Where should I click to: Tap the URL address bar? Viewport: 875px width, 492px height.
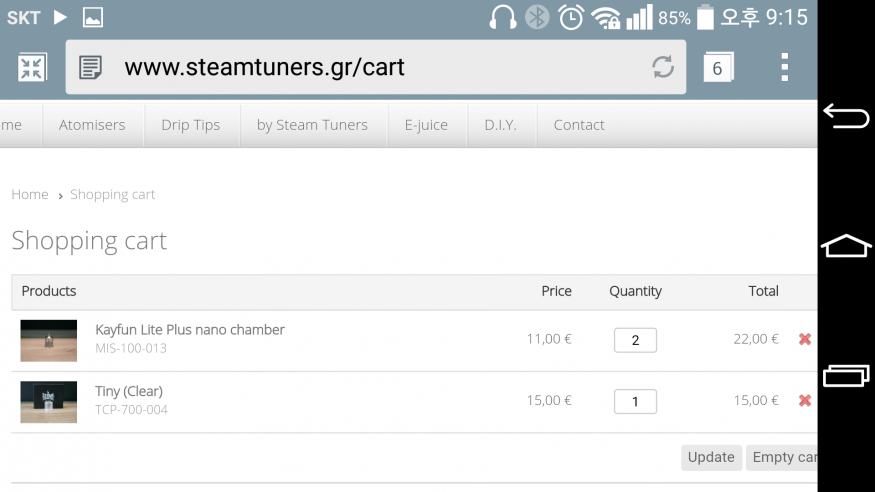click(x=376, y=67)
